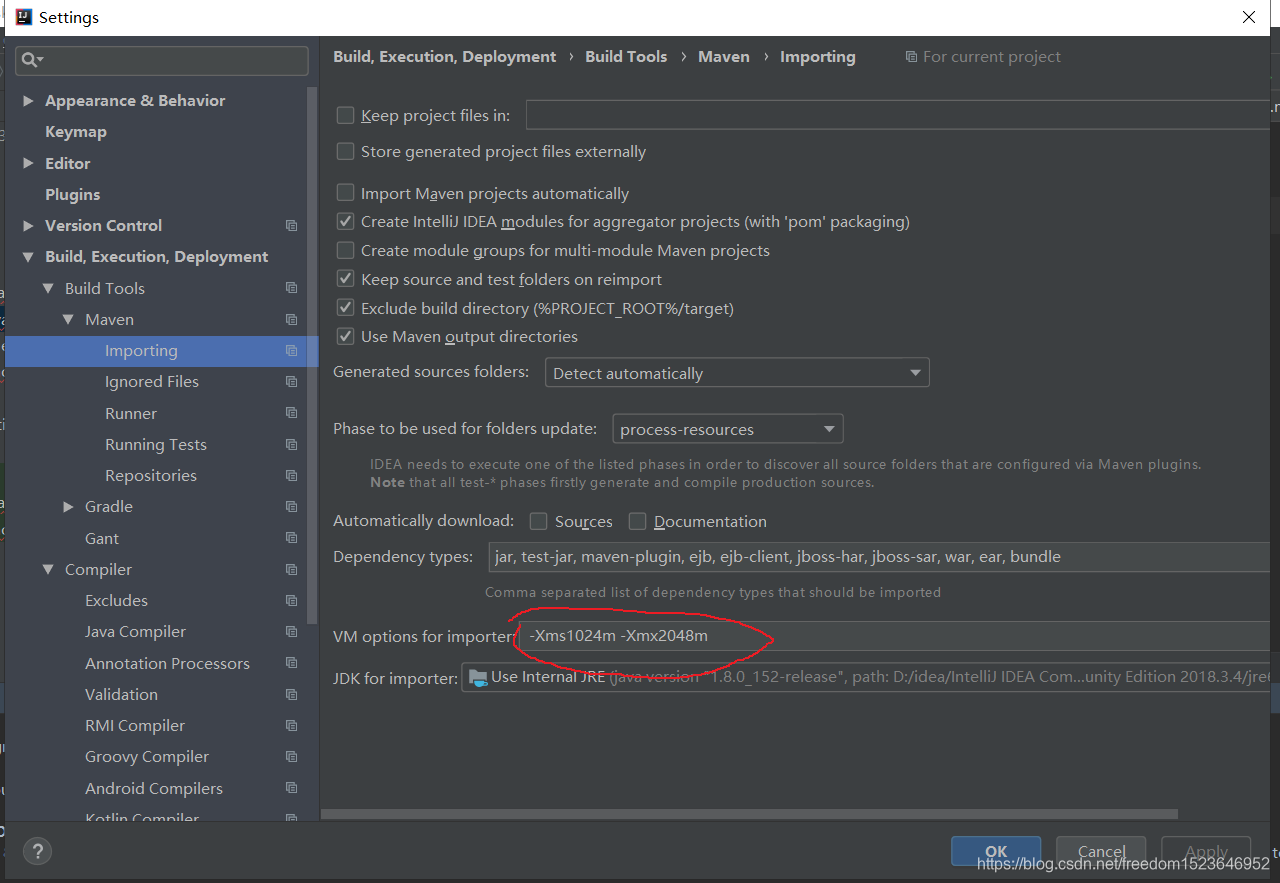Open the Runner settings page
Viewport: 1280px width, 883px height.
[x=131, y=413]
